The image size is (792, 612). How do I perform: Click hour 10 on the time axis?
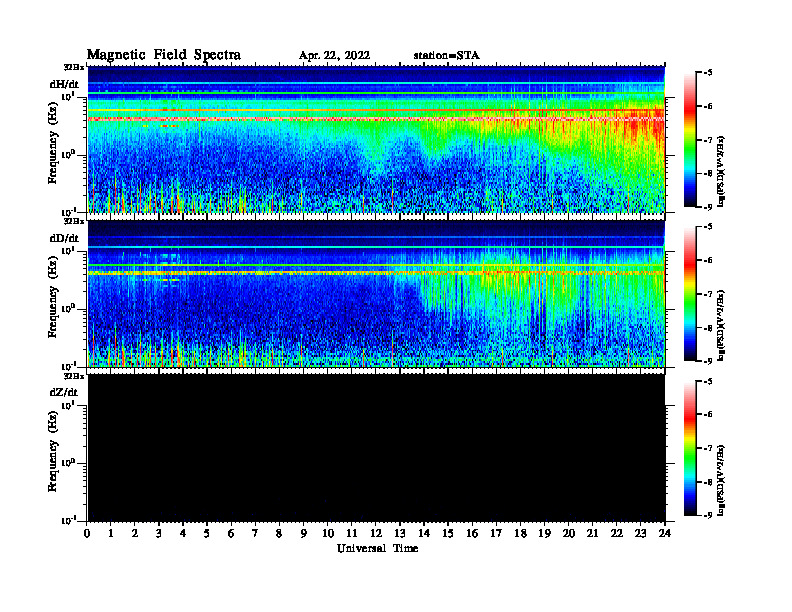[328, 533]
